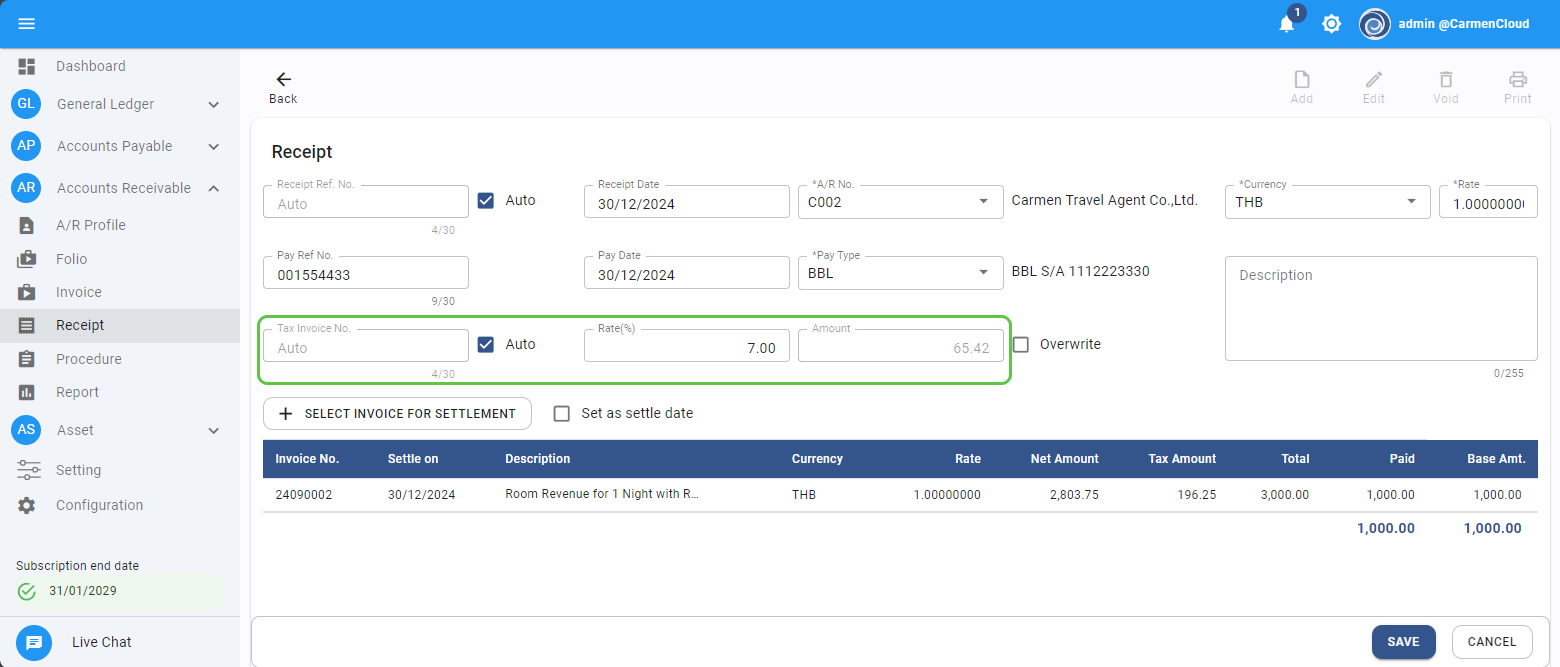Image resolution: width=1560 pixels, height=667 pixels.
Task: Enable the Overwrite checkbox
Action: (x=1021, y=344)
